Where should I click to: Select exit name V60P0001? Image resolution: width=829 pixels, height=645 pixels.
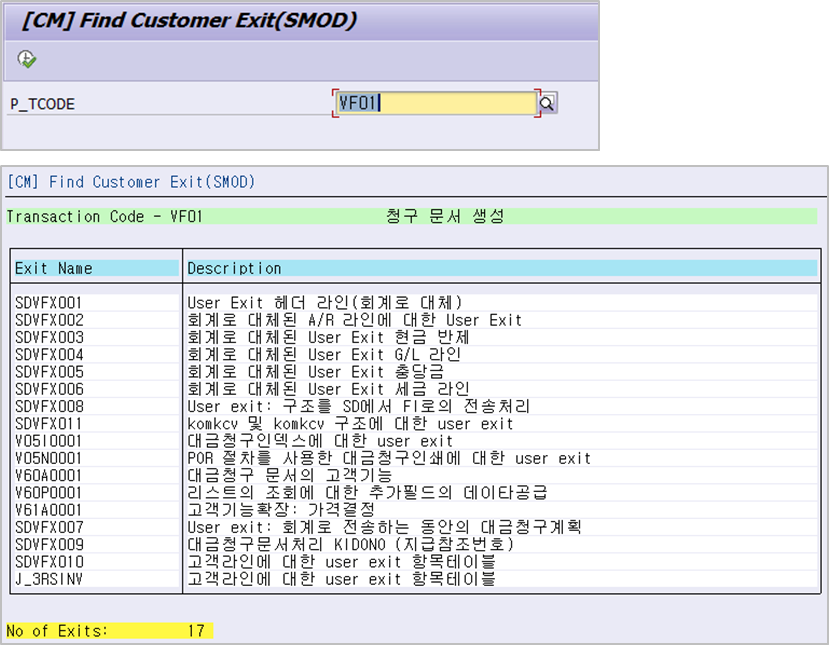point(49,493)
